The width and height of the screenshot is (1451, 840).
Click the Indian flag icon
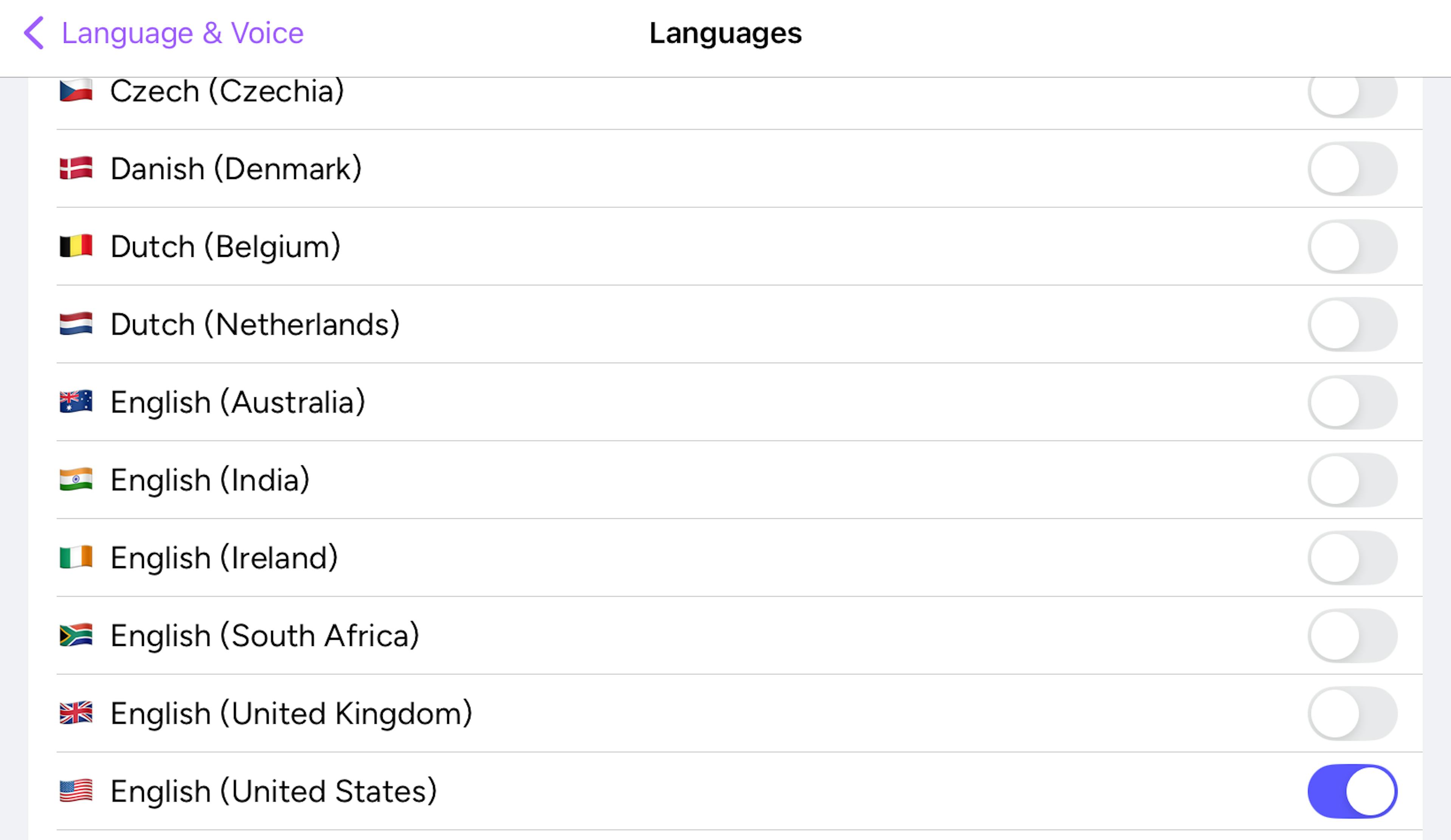pos(76,480)
